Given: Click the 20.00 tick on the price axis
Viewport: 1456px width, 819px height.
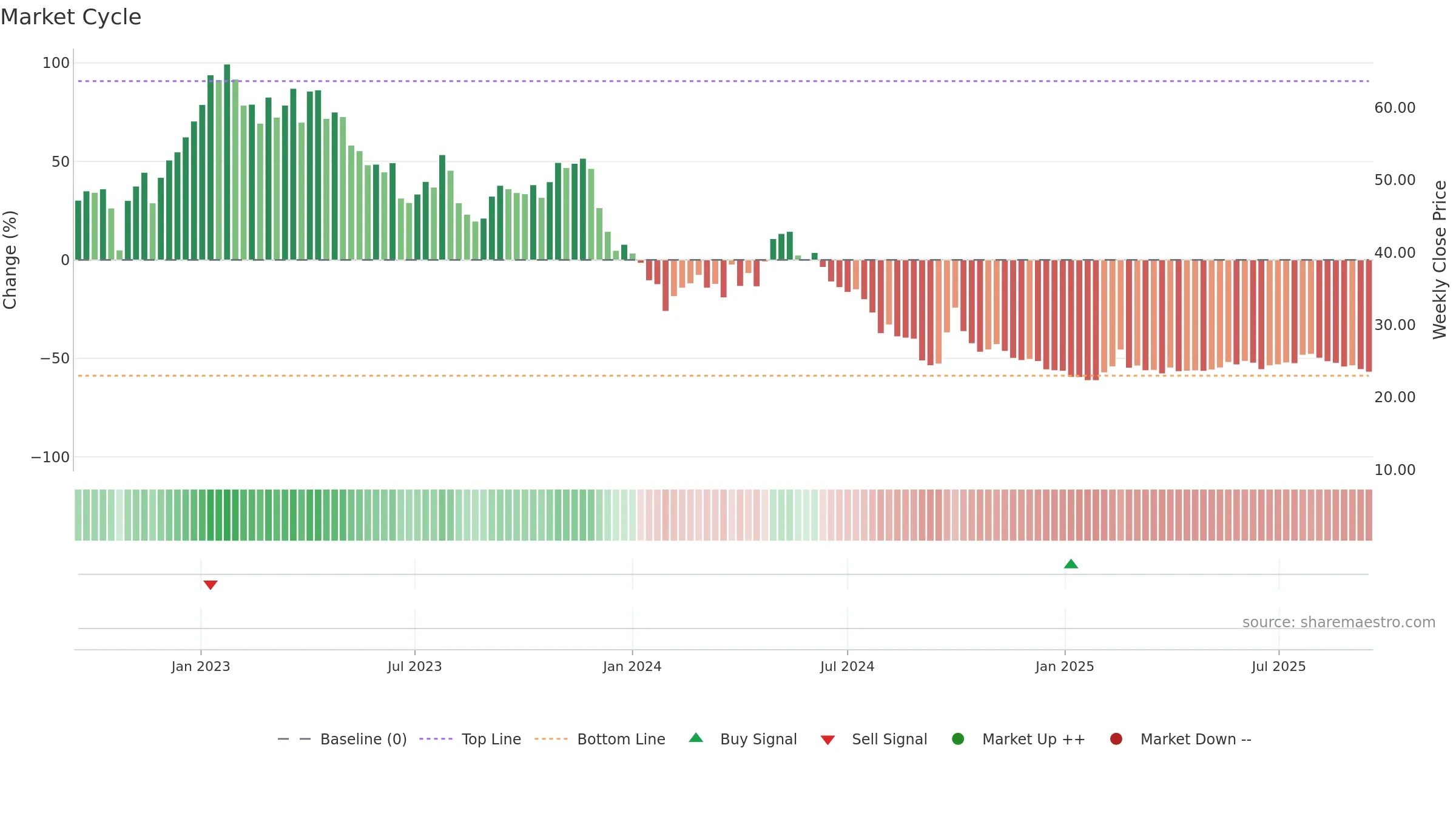Looking at the screenshot, I should pos(1395,397).
